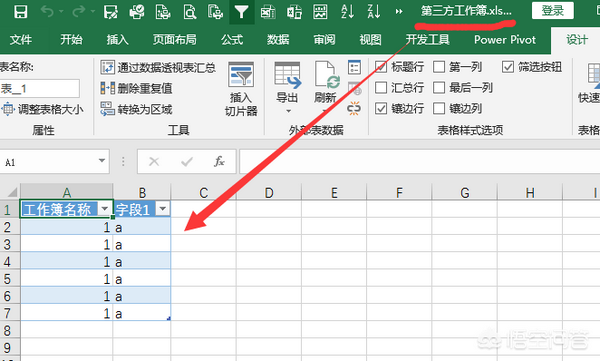Screen dimensions: 600x361
Task: Disable the 镶边行 banded rows checkbox
Action: [381, 108]
